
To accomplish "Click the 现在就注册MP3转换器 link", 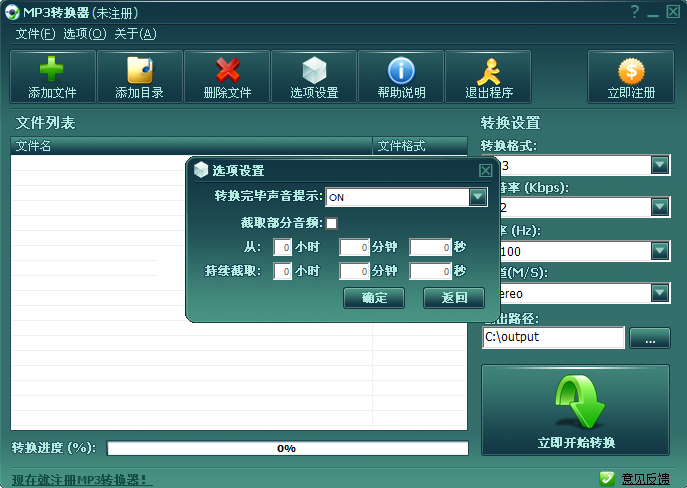I will [x=81, y=480].
